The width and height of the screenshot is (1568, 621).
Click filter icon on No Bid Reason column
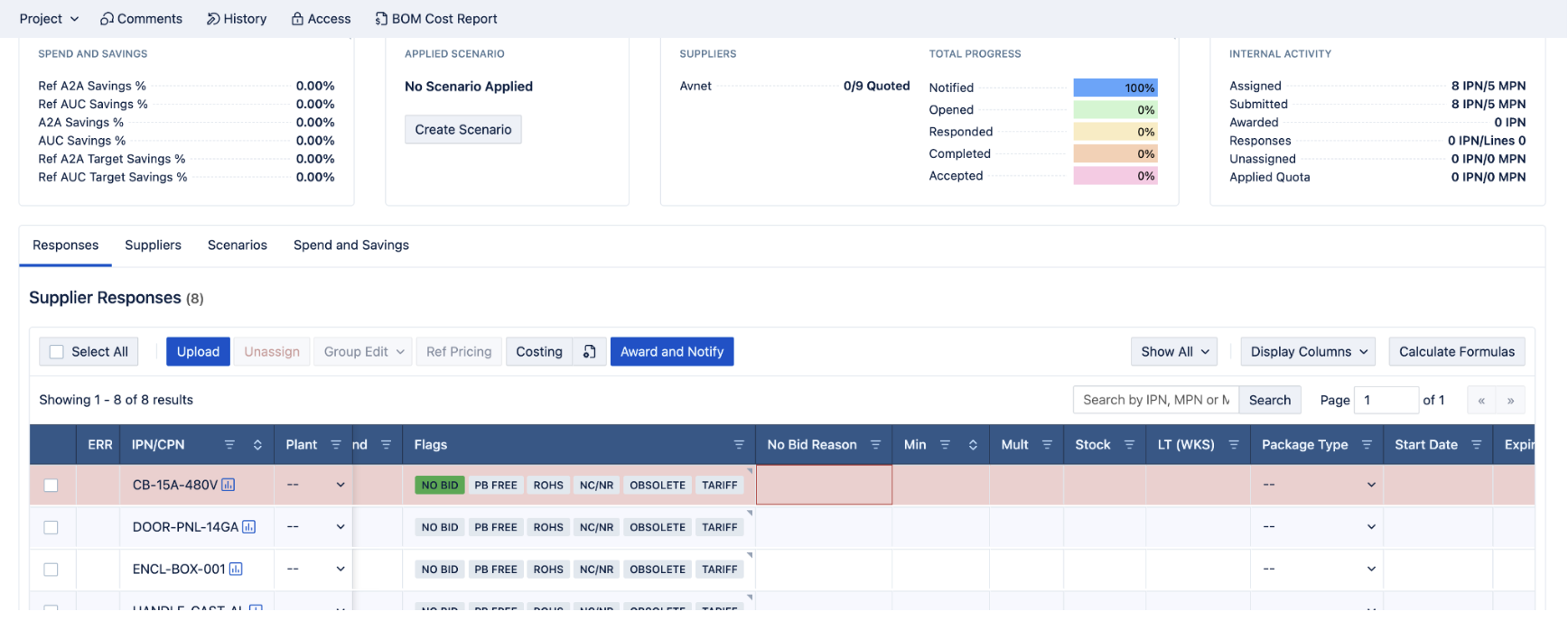[x=875, y=445]
